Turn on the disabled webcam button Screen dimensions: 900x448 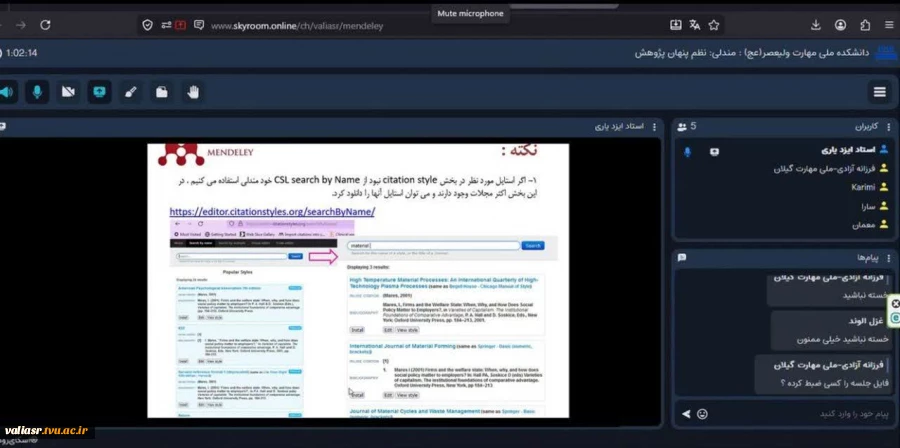pyautogui.click(x=68, y=92)
